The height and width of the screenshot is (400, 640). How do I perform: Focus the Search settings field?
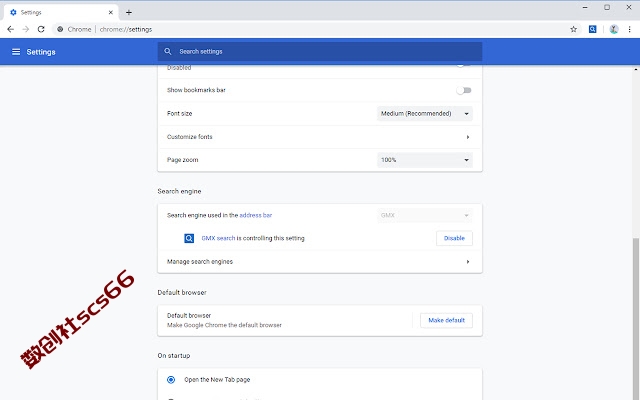320,51
